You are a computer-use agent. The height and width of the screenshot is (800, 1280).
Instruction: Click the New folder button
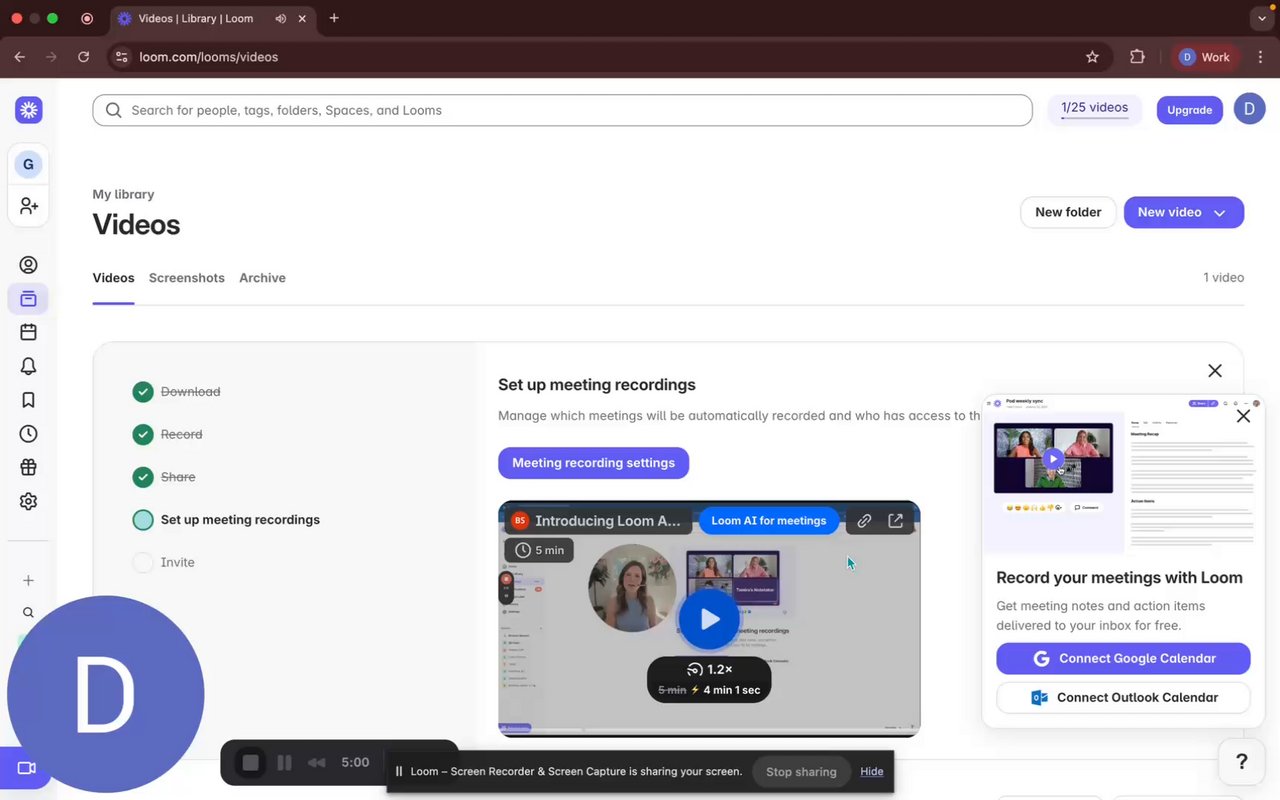(1068, 212)
